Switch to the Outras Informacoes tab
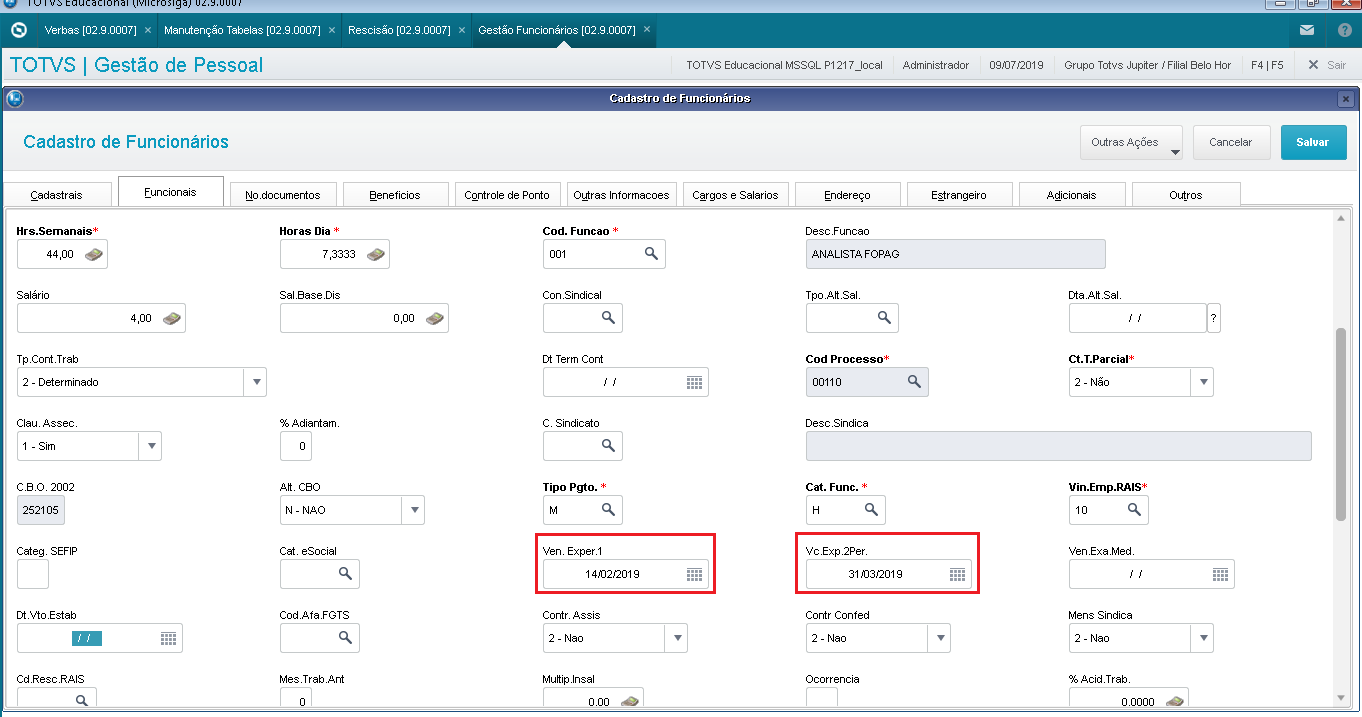 621,195
